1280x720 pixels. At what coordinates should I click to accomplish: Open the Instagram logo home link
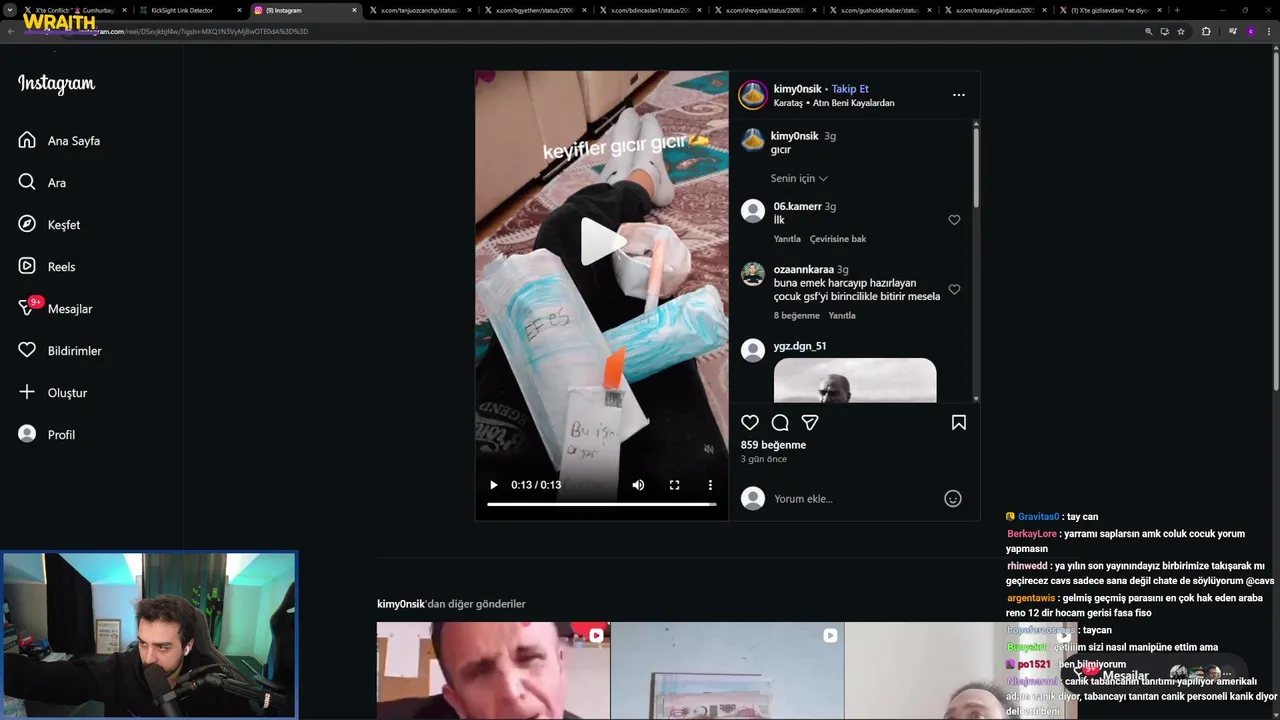(x=56, y=84)
